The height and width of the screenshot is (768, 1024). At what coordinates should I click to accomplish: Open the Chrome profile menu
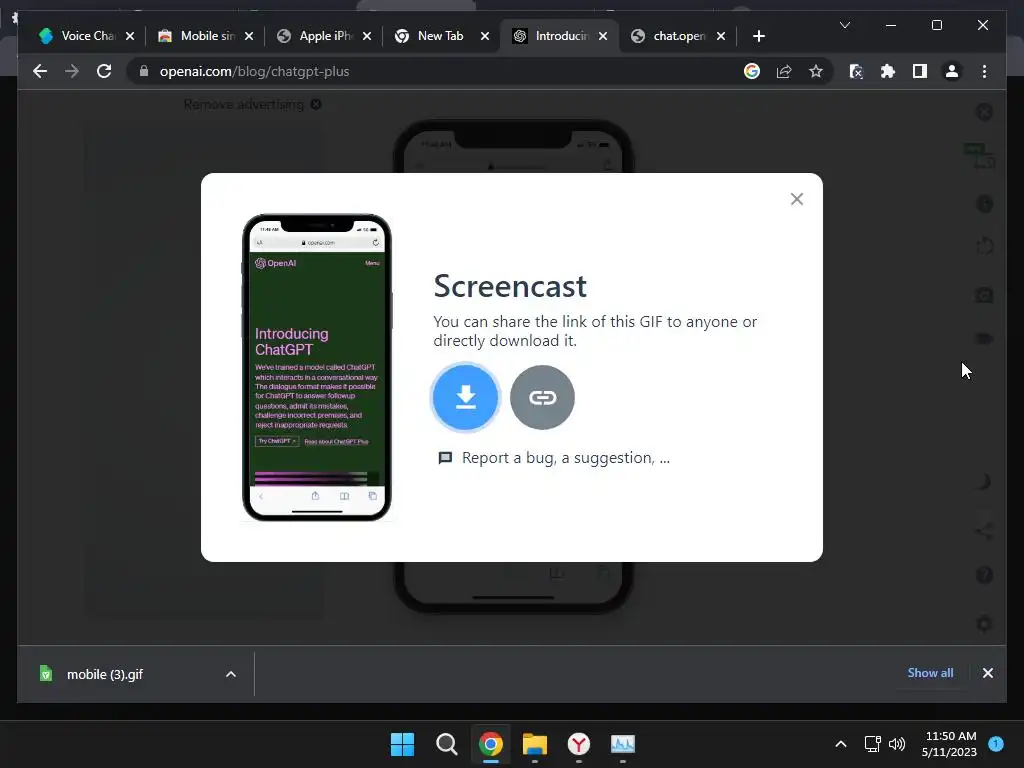coord(952,71)
